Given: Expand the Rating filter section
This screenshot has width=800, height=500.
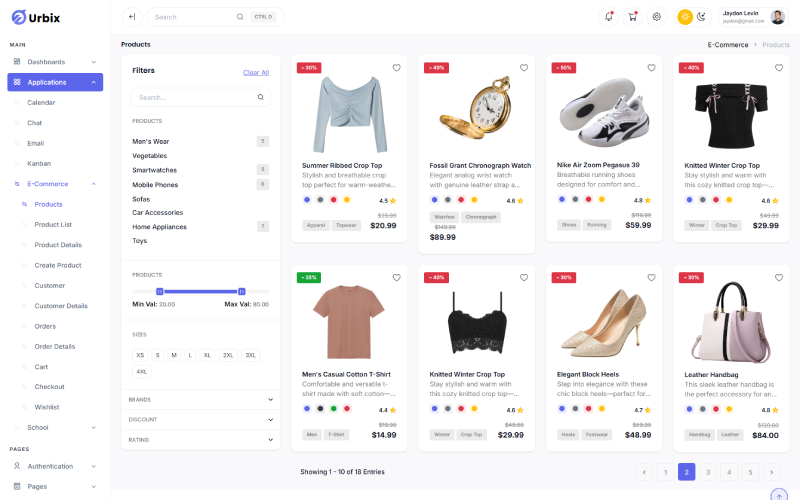Looking at the screenshot, I should [270, 439].
